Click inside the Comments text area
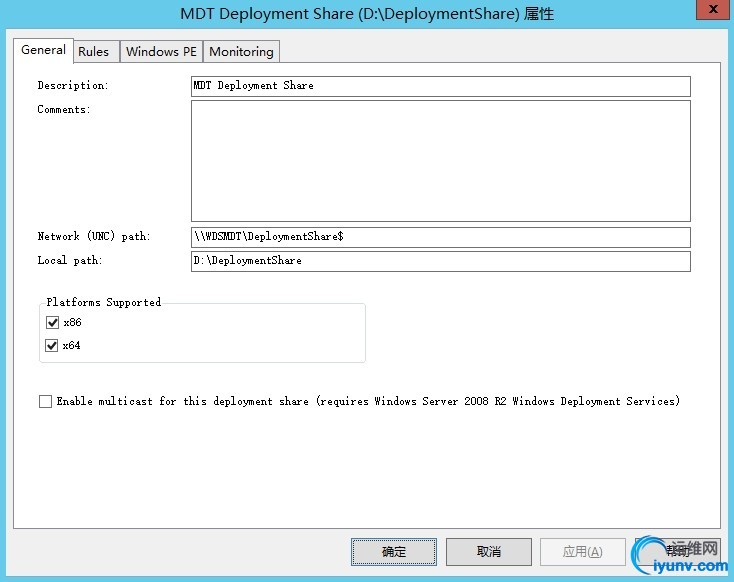Screen dimensions: 734x582 click(x=440, y=161)
